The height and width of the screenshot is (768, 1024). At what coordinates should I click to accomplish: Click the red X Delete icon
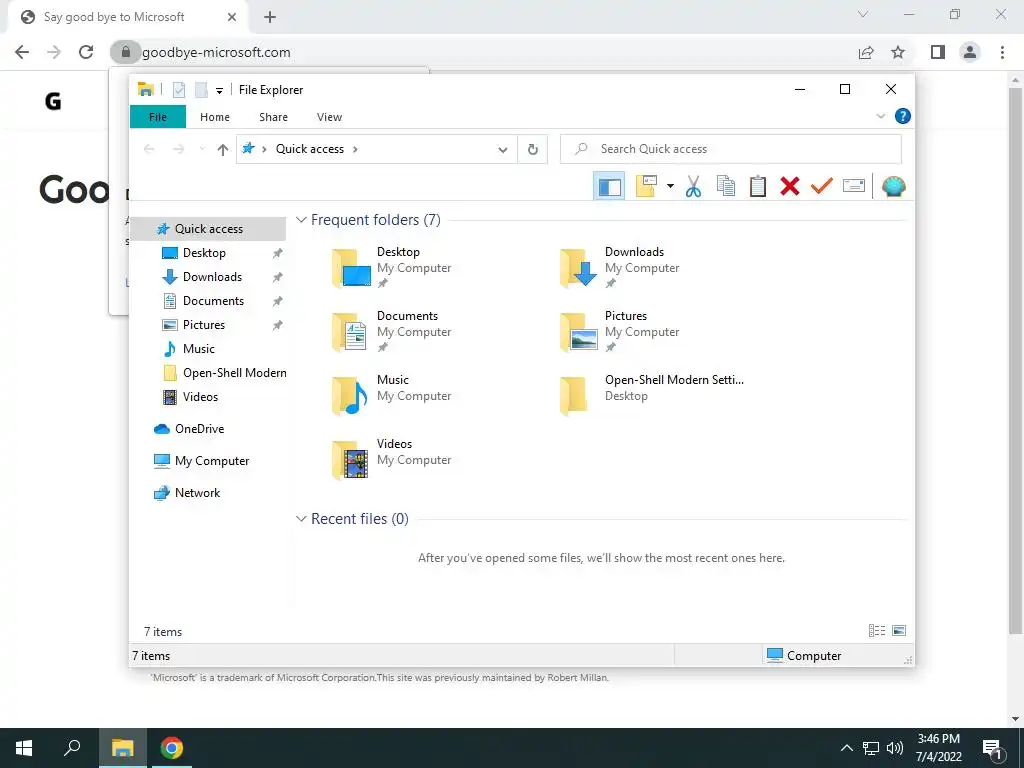(x=790, y=187)
